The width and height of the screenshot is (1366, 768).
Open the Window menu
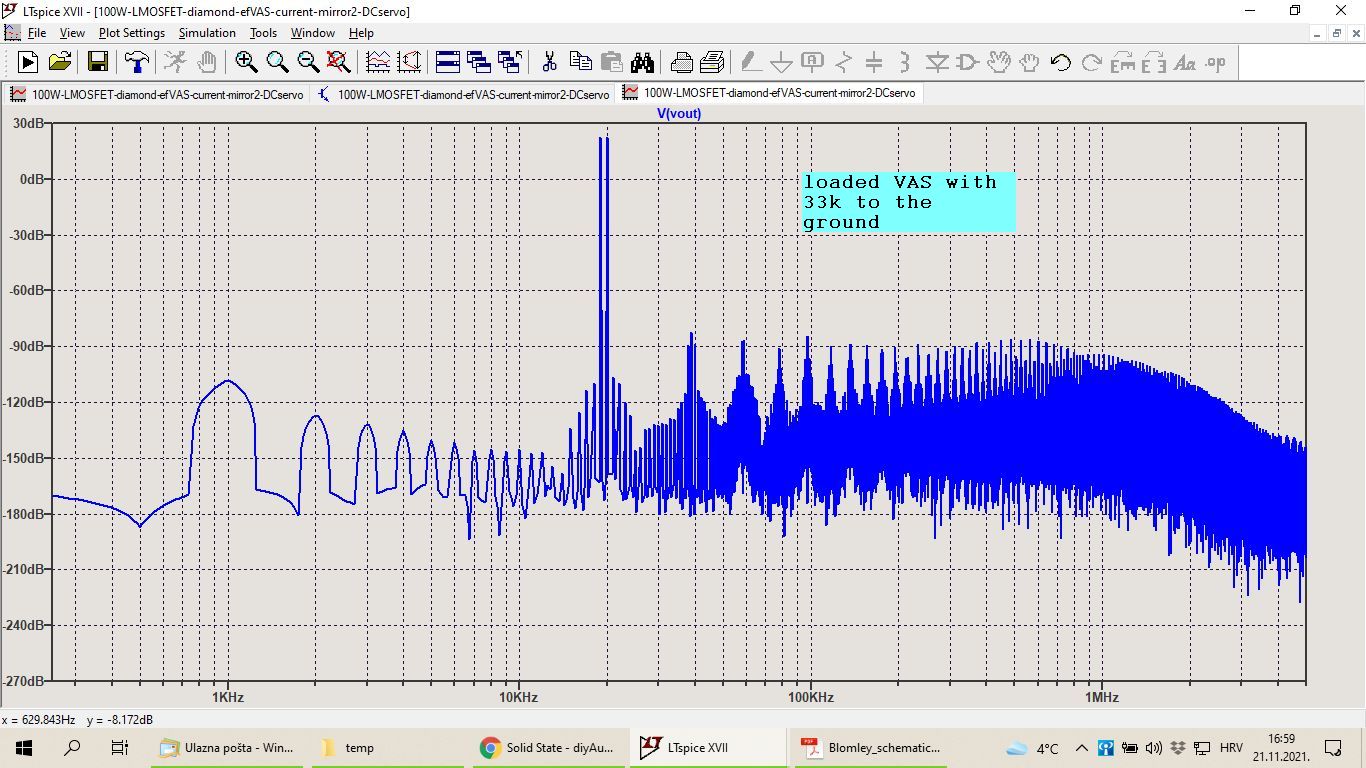tap(313, 33)
